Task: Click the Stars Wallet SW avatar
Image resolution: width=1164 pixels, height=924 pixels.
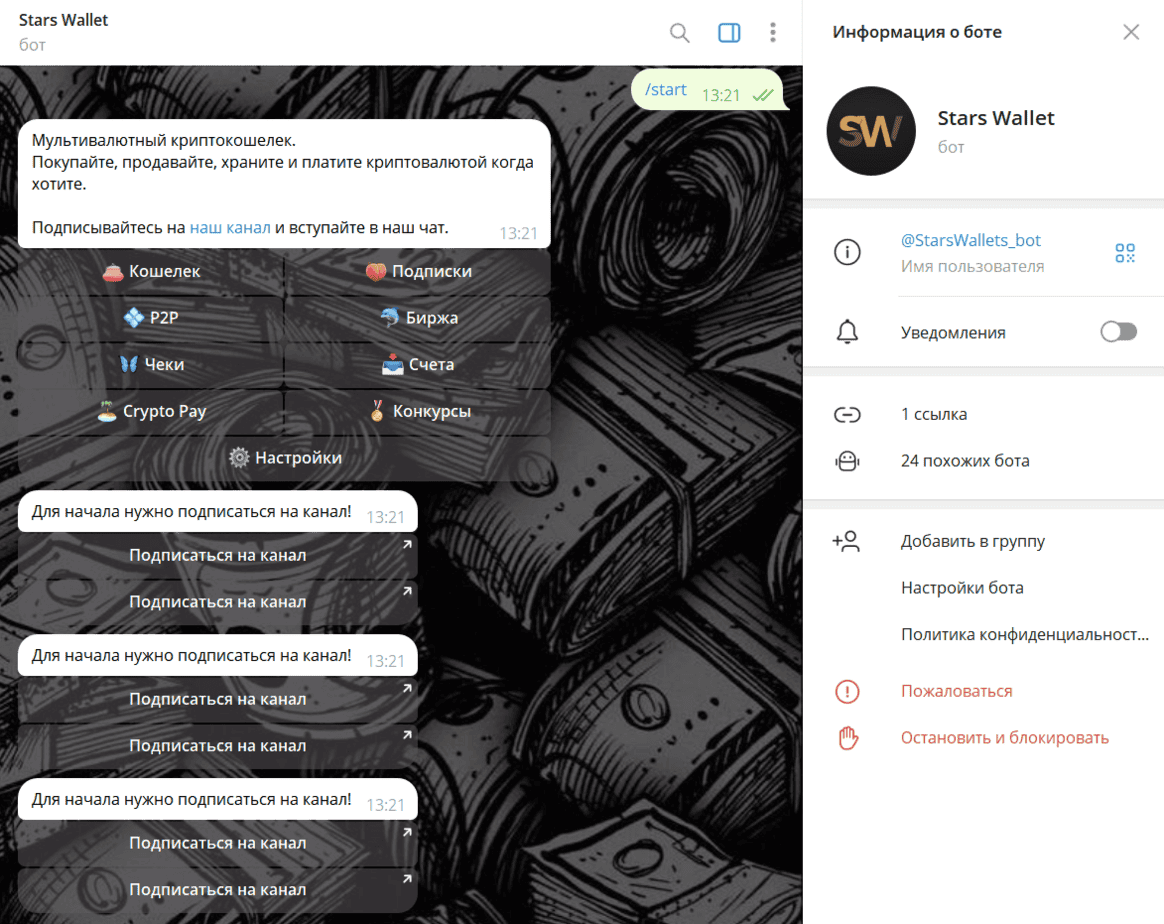Action: pyautogui.click(x=870, y=131)
